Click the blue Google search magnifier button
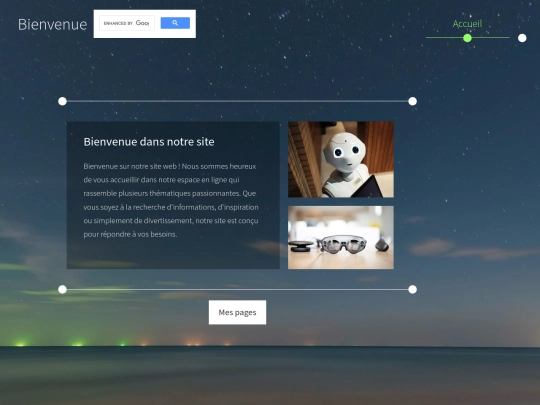Viewport: 540px width, 405px height. [x=175, y=23]
